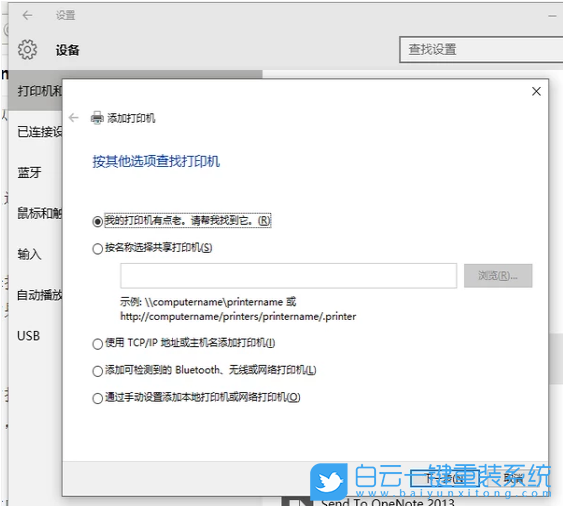The width and height of the screenshot is (563, 506).
Task: Close the Add Printer dialog
Action: [x=536, y=92]
